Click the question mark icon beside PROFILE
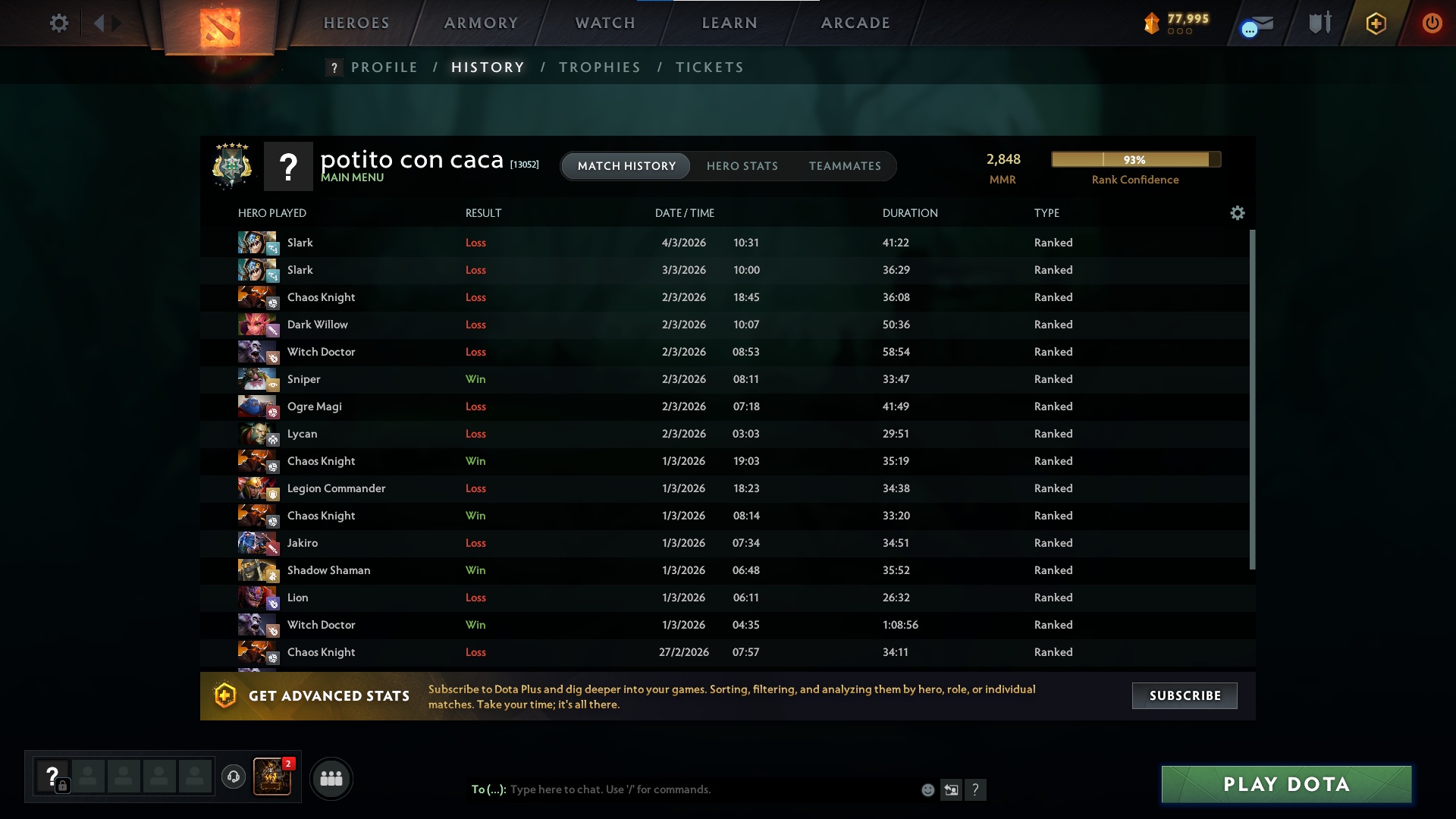 pyautogui.click(x=334, y=67)
